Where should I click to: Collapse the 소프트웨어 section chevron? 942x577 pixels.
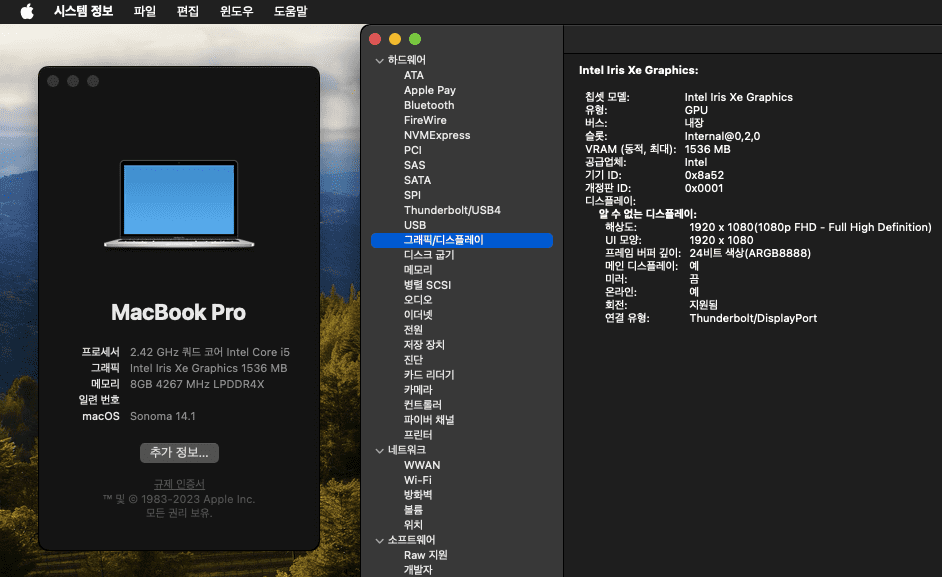(379, 541)
